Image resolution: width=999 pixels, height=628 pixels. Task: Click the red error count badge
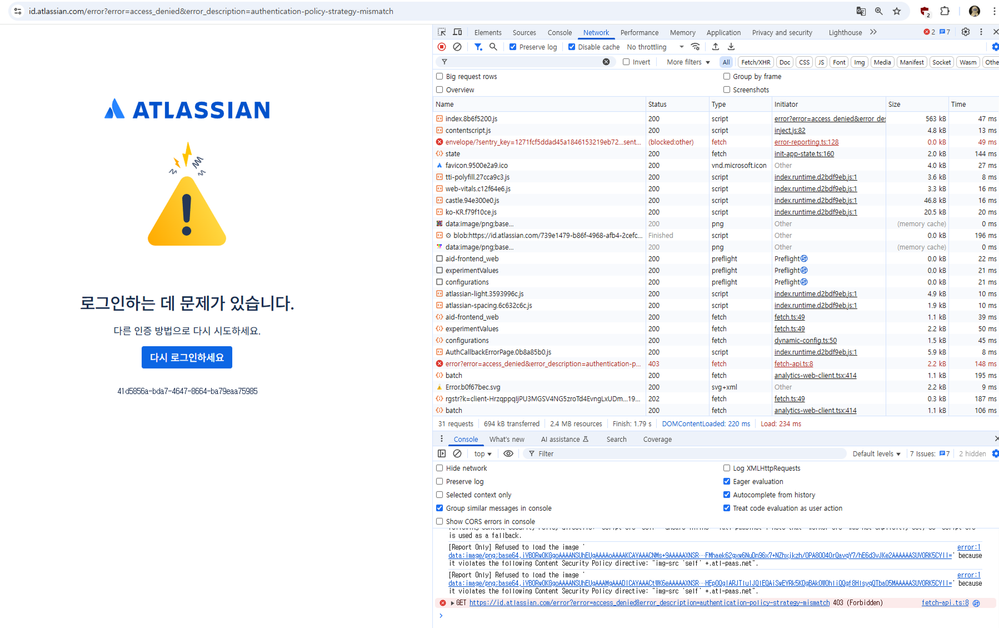(929, 32)
